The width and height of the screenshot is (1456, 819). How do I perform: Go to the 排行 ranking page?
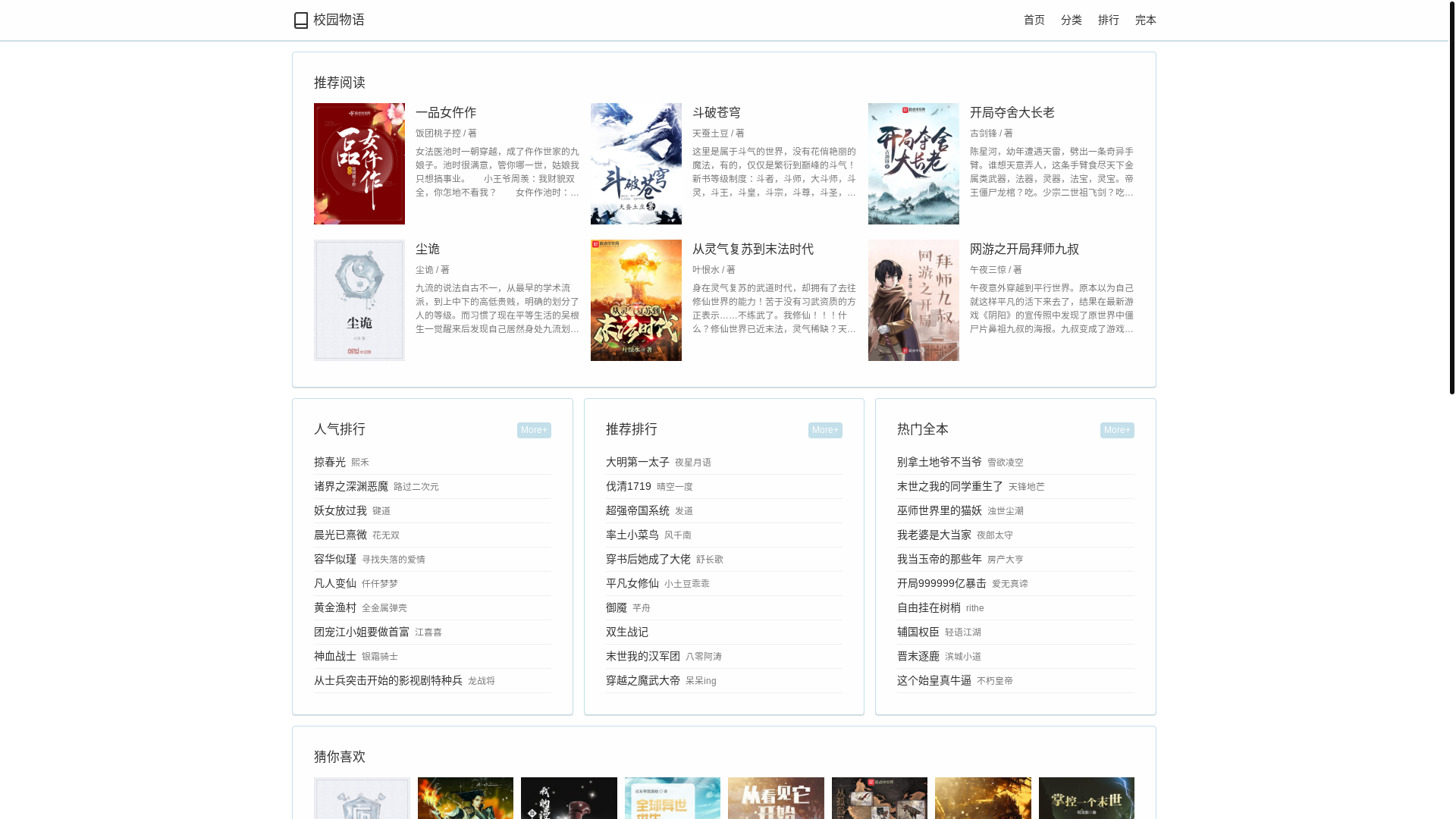[1108, 20]
